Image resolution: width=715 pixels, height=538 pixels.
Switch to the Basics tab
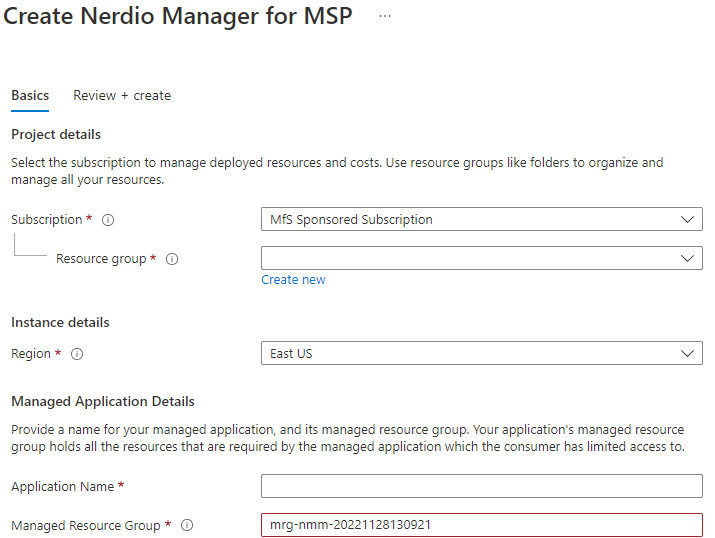coord(30,96)
